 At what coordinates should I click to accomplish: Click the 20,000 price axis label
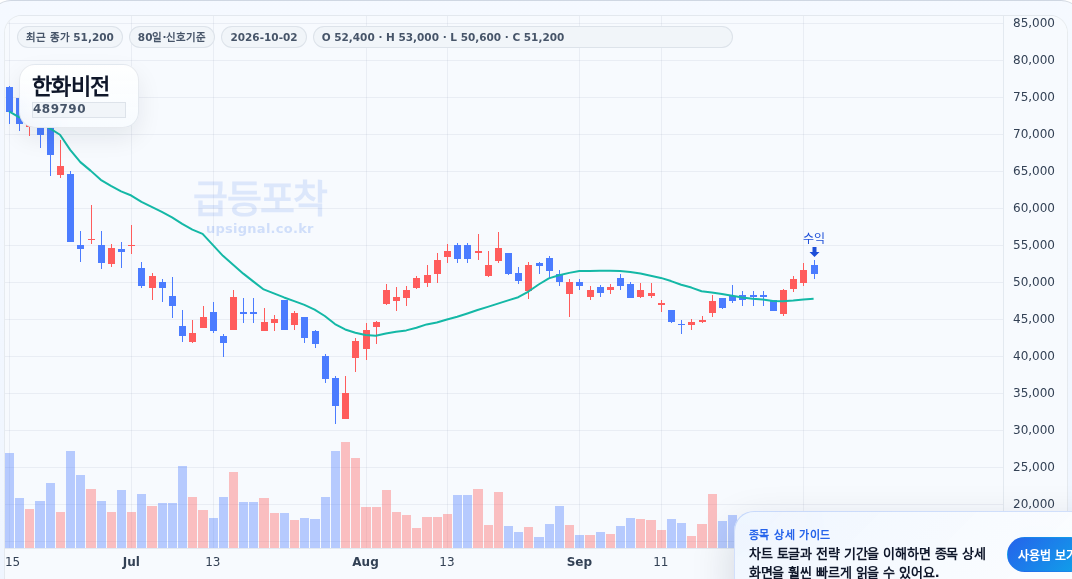[x=1034, y=503]
